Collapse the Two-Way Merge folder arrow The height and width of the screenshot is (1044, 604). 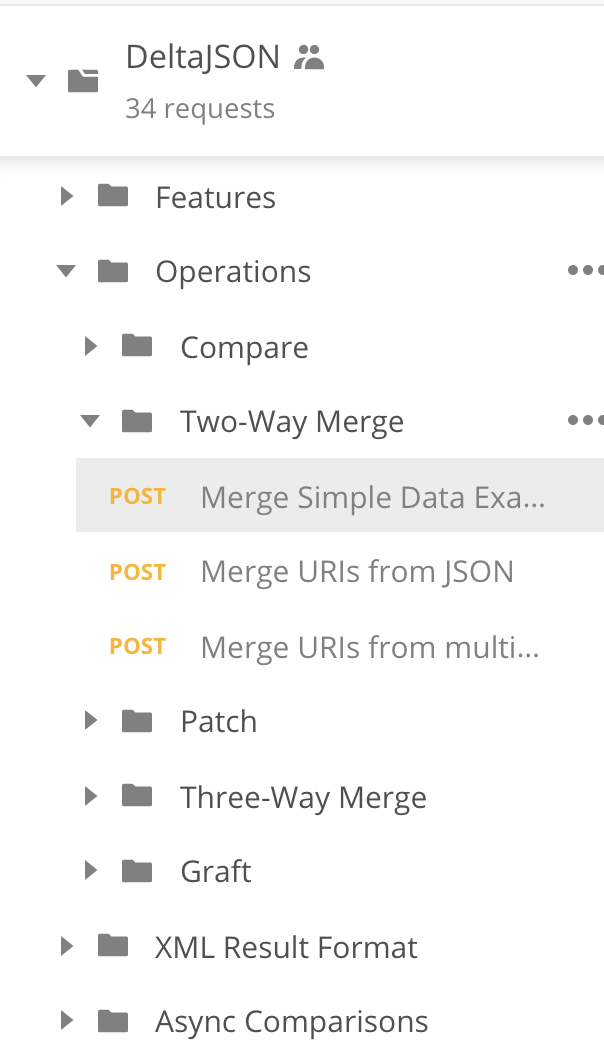pos(91,421)
